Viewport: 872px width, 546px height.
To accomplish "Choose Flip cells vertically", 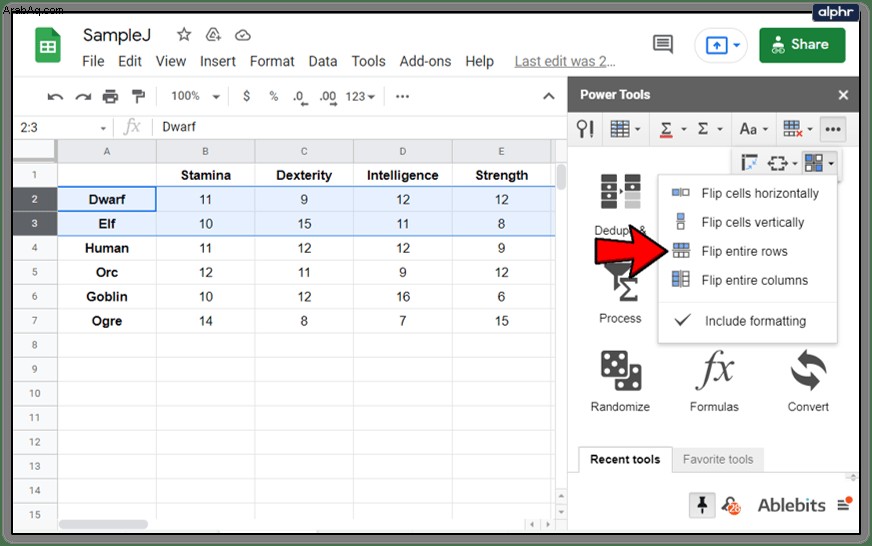I will 747,222.
